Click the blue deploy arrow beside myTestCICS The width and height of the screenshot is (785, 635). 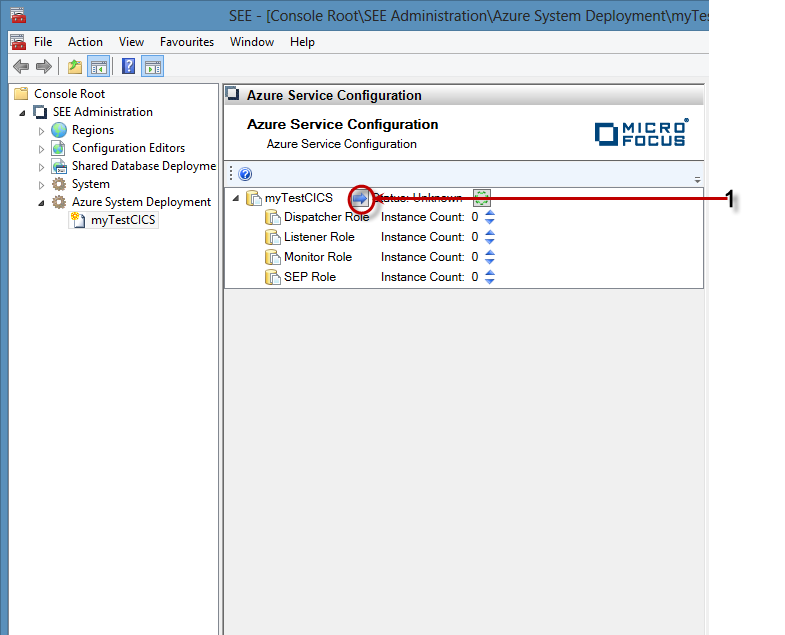(360, 198)
